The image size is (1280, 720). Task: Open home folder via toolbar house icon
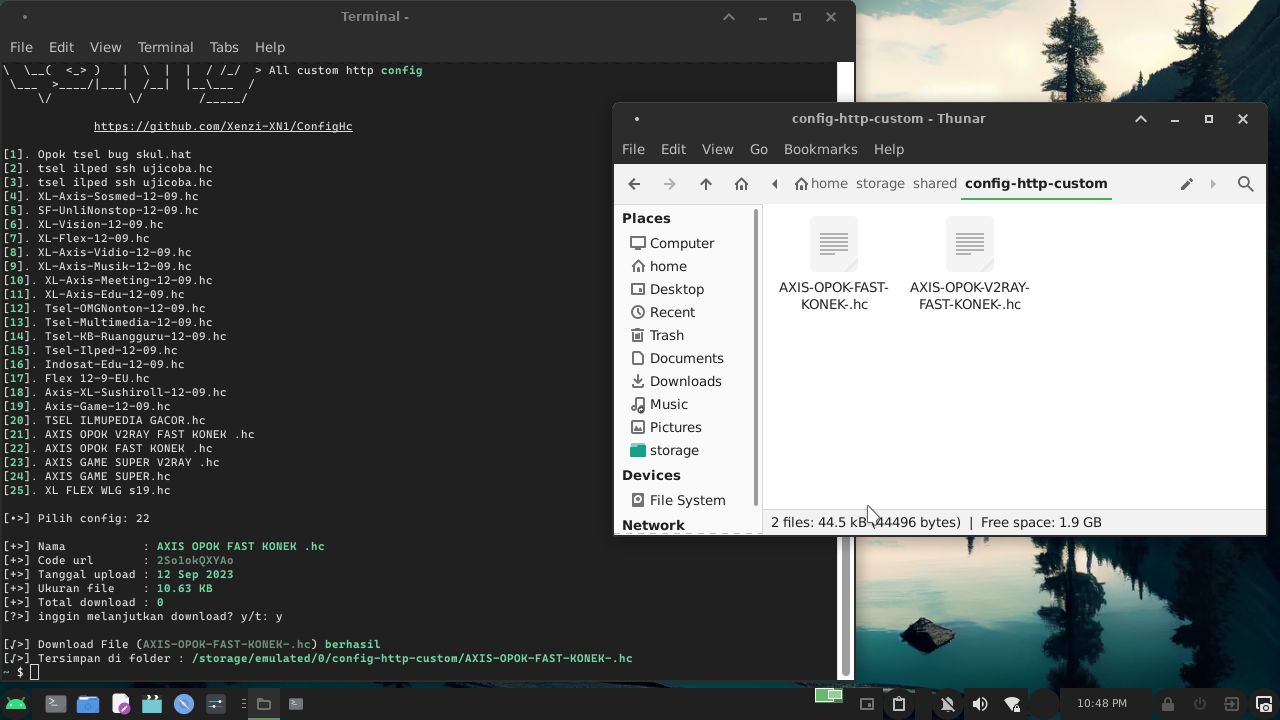741,184
